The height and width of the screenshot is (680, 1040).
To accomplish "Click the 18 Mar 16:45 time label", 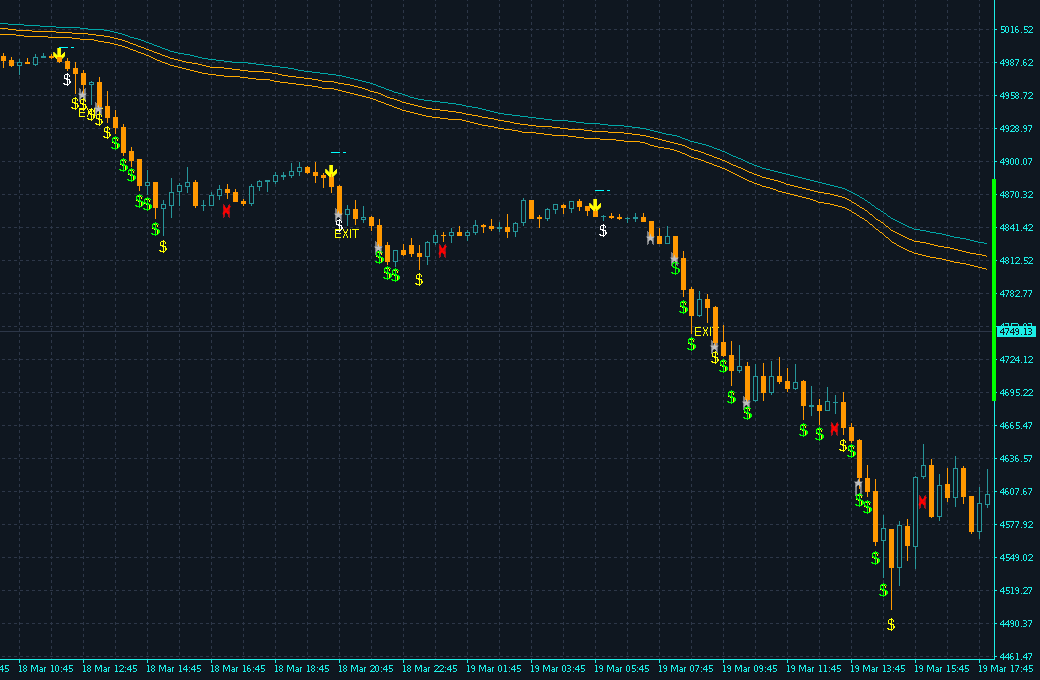I will click(237, 669).
